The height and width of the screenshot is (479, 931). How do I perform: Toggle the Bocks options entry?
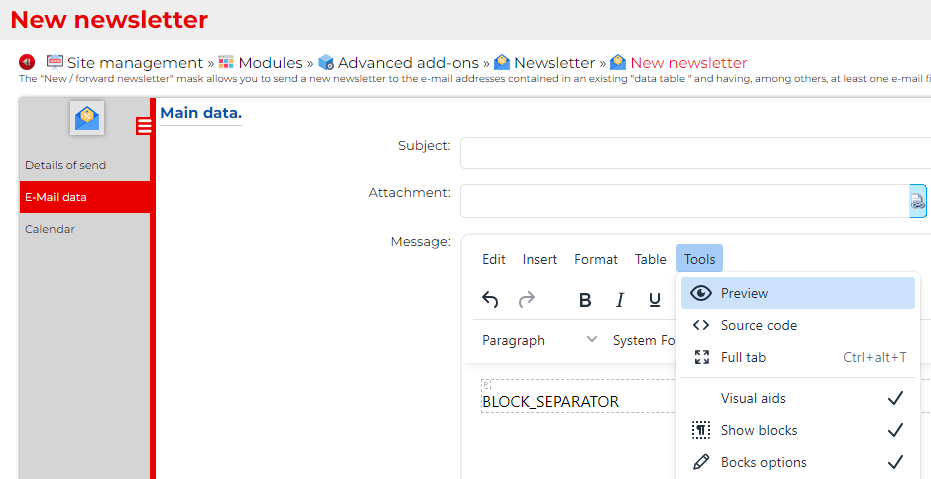[797, 462]
